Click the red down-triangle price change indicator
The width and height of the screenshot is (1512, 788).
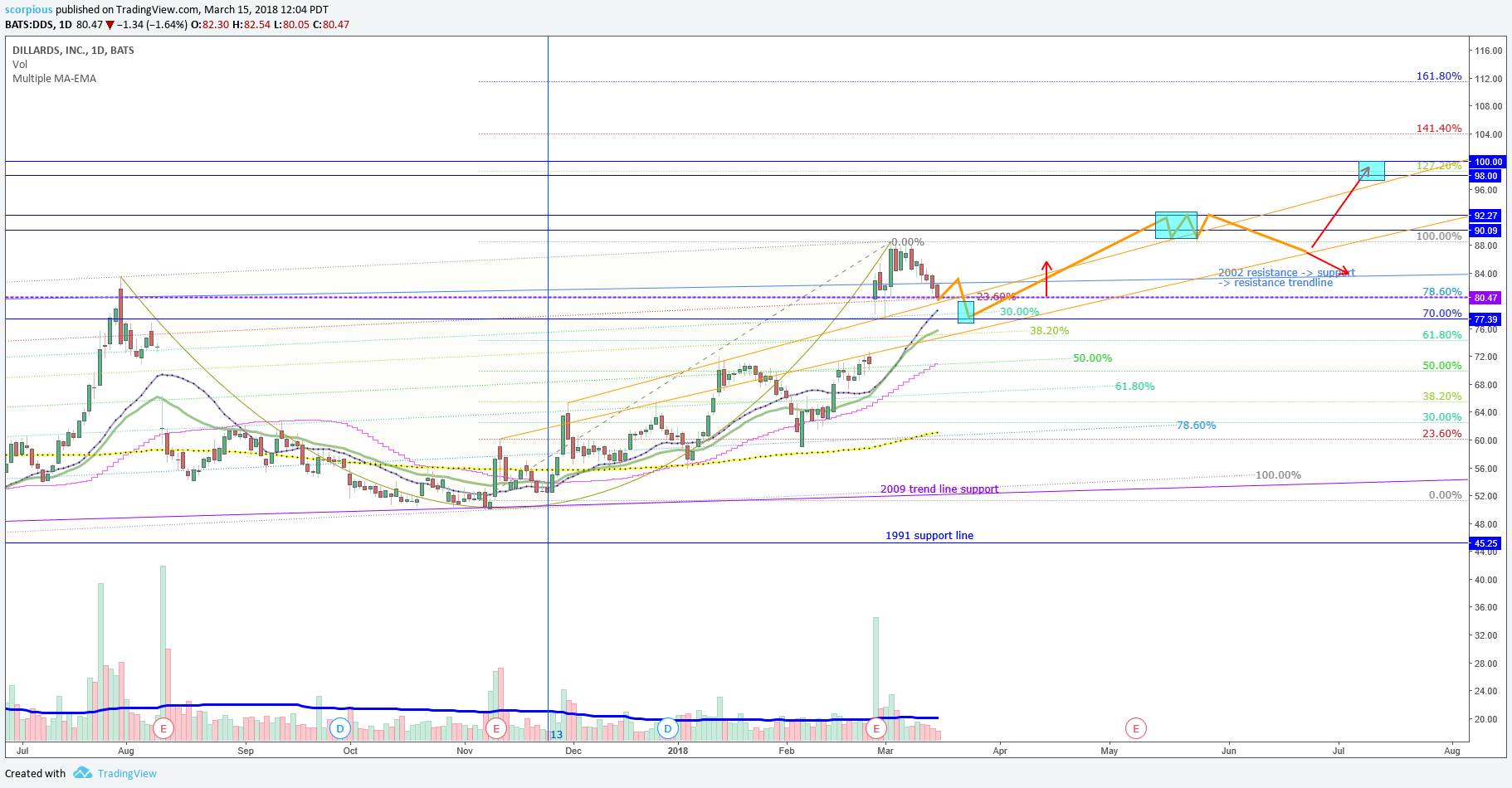[x=110, y=25]
